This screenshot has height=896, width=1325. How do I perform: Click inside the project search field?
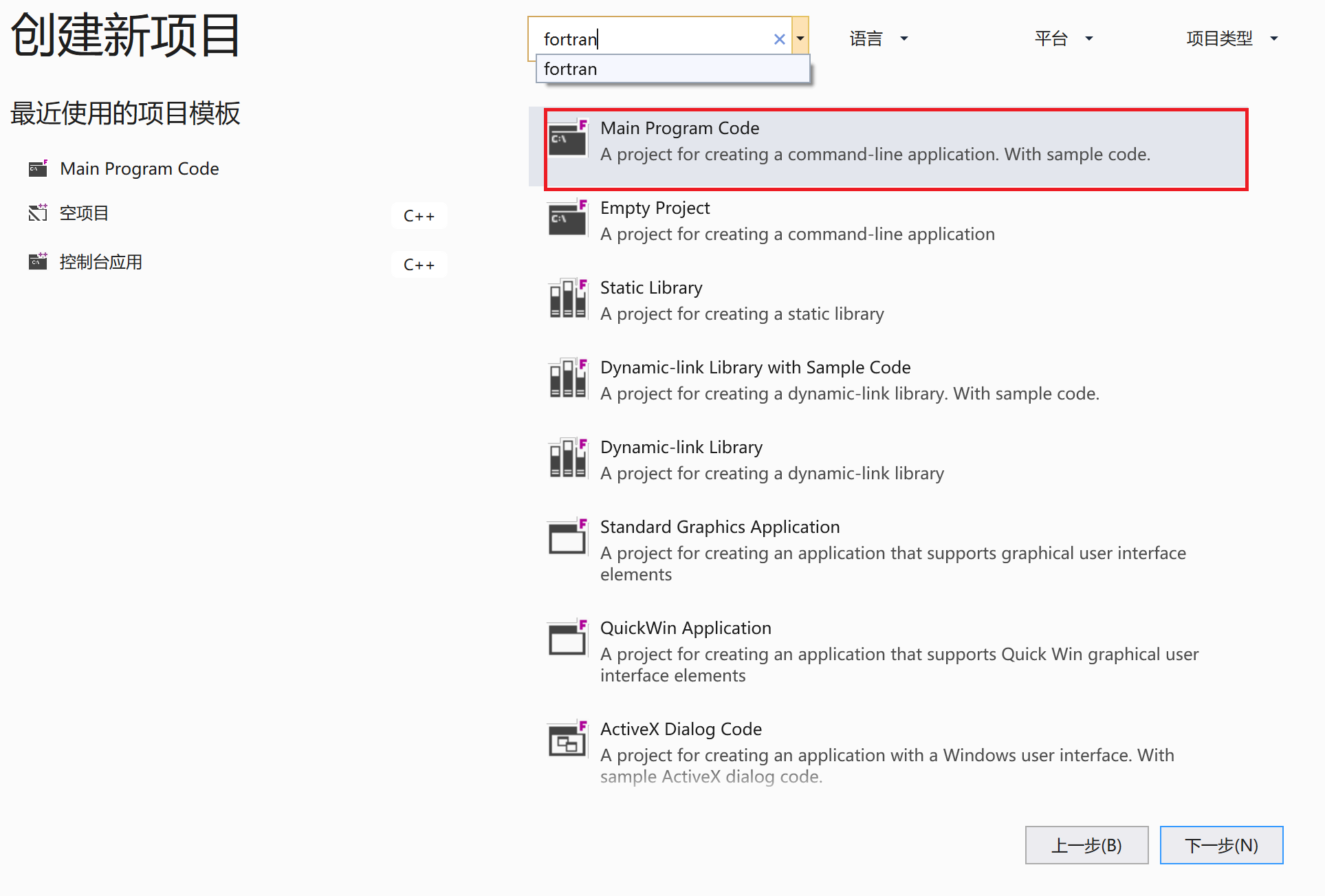(x=660, y=39)
